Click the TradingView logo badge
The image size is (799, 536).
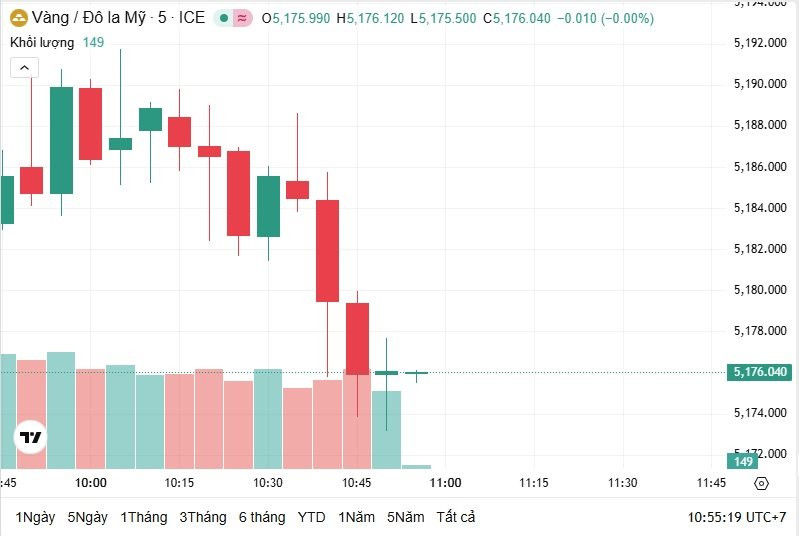click(30, 437)
